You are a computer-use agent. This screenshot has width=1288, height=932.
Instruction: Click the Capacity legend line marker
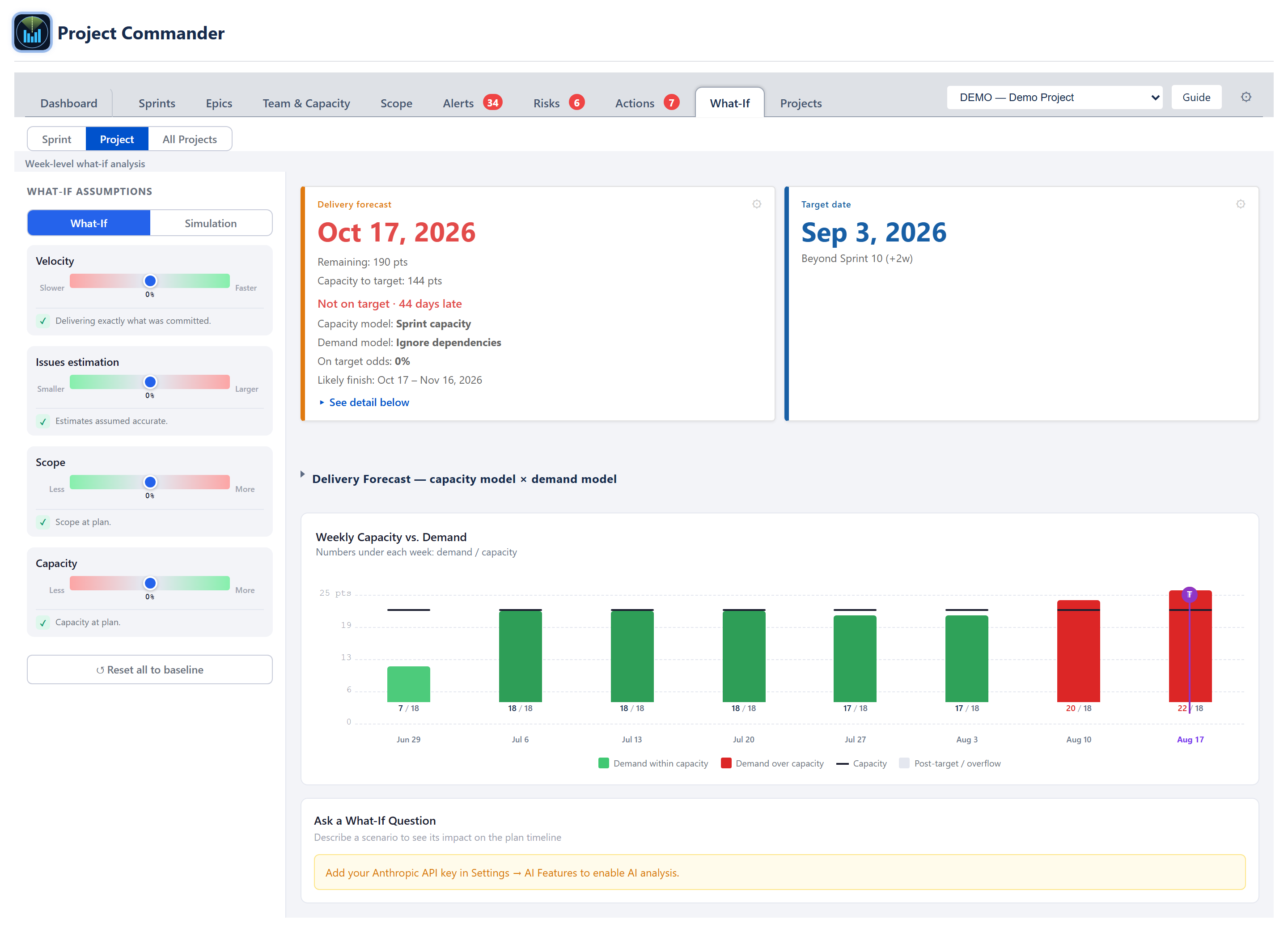842,764
